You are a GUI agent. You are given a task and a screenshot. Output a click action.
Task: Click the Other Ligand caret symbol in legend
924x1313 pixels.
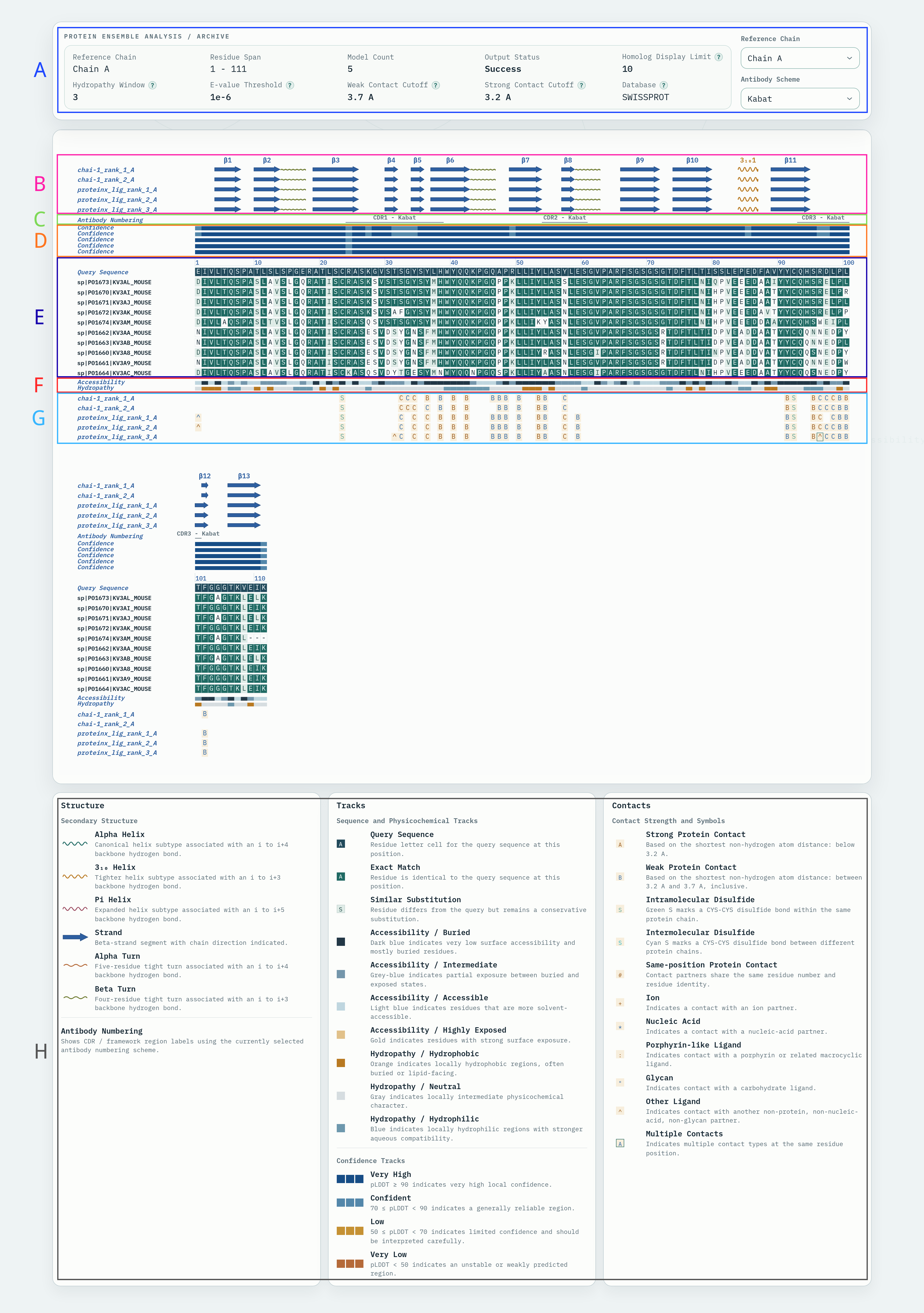(x=620, y=1111)
